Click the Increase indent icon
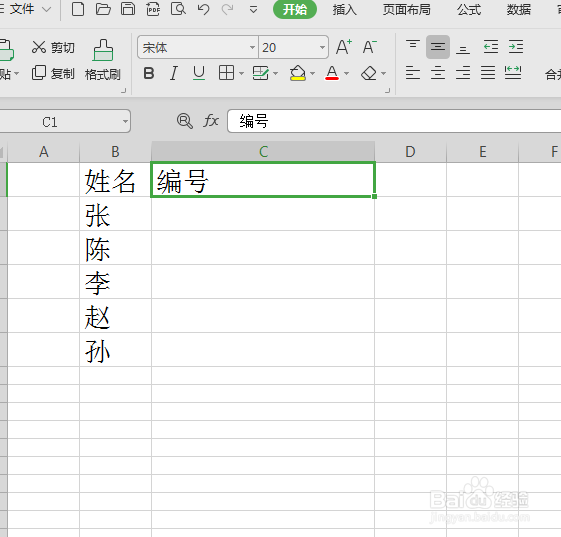561x537 pixels. pyautogui.click(x=516, y=47)
